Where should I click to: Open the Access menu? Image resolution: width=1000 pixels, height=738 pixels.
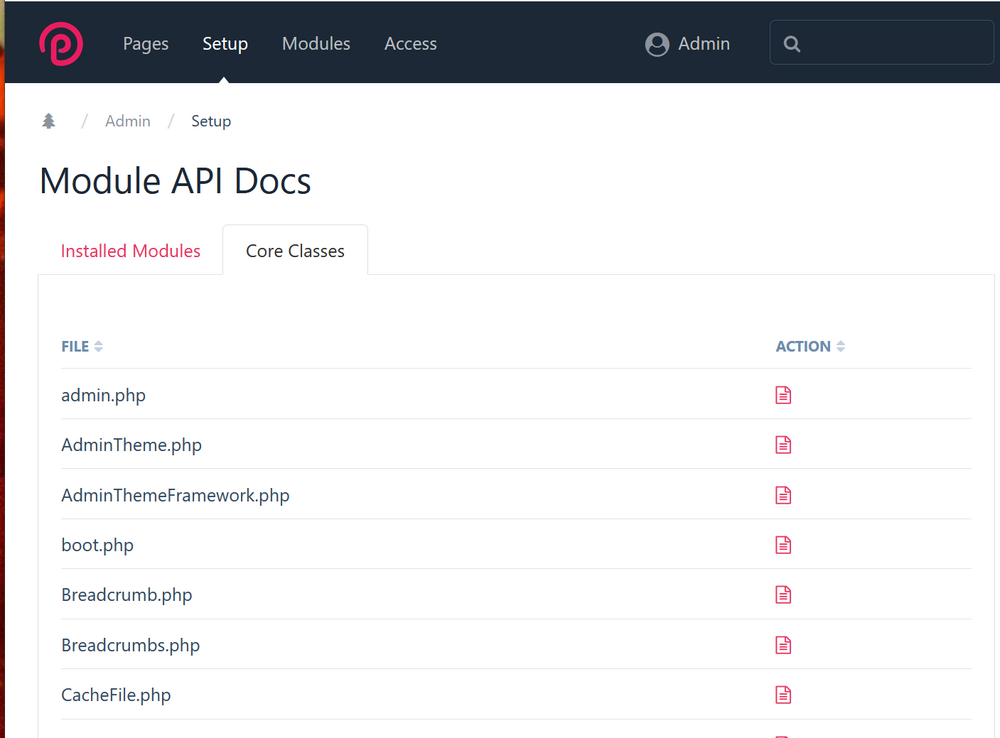410,44
